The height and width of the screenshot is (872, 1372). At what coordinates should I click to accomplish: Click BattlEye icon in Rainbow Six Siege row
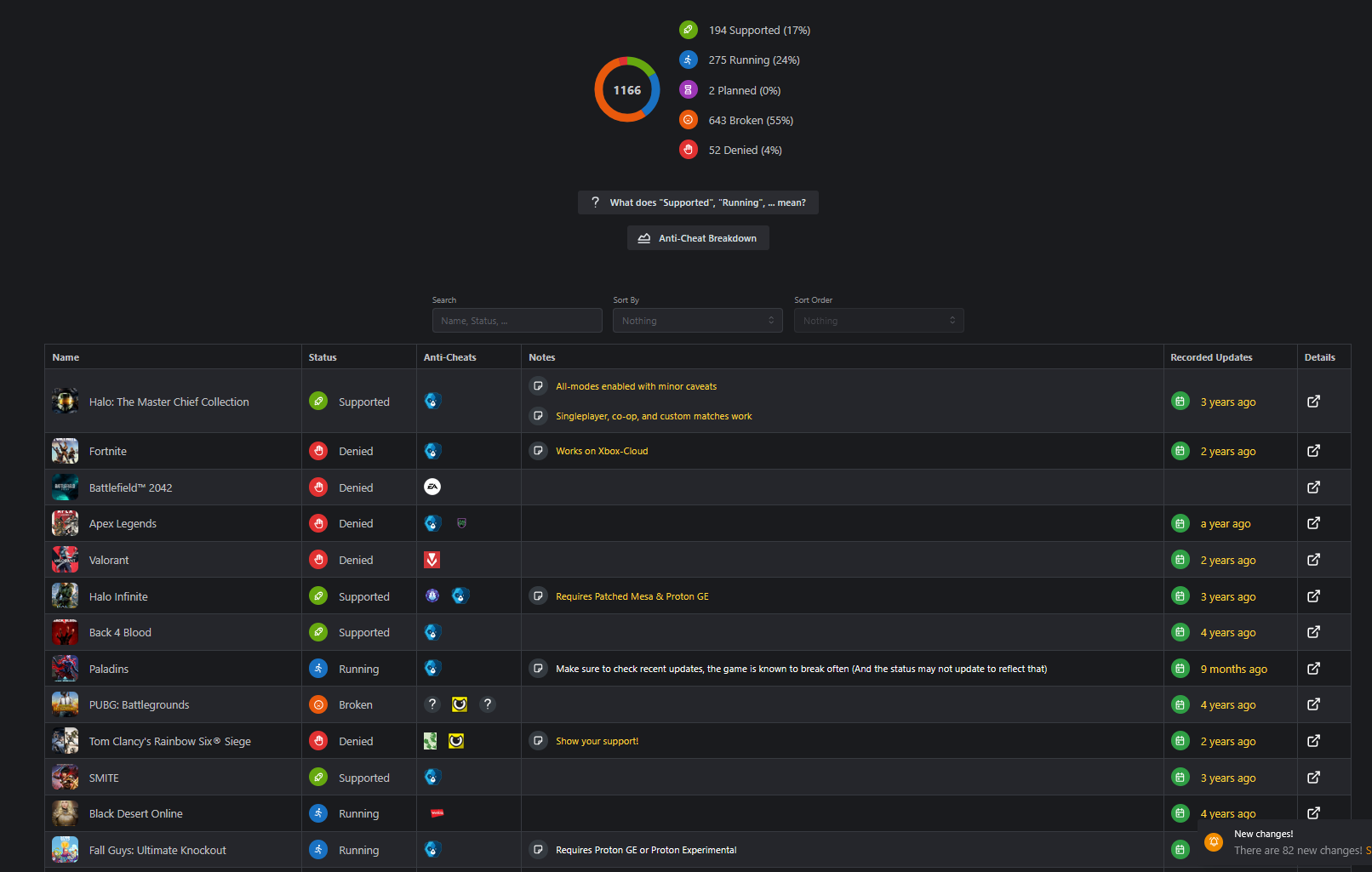coord(456,741)
